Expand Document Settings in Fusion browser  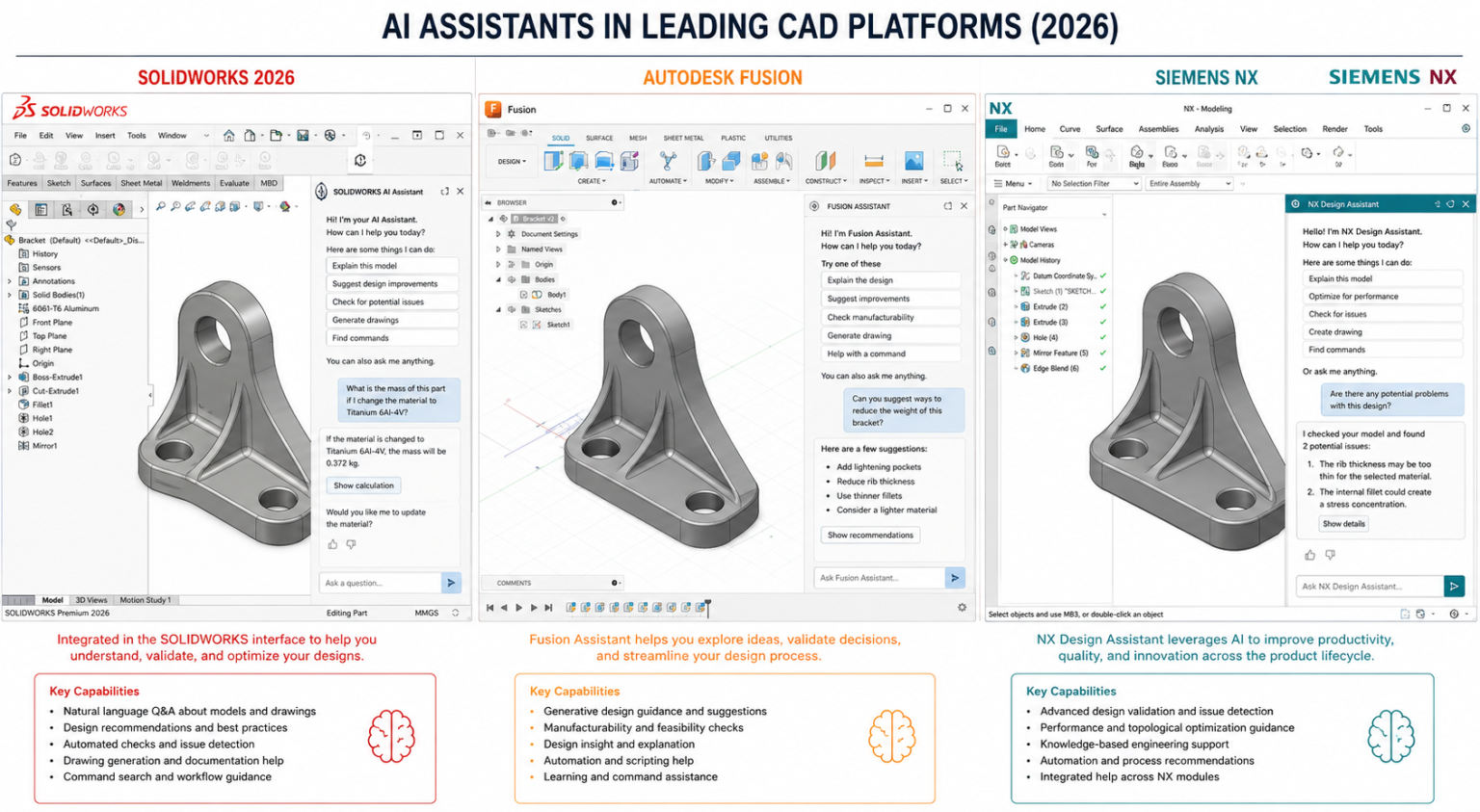tap(498, 234)
